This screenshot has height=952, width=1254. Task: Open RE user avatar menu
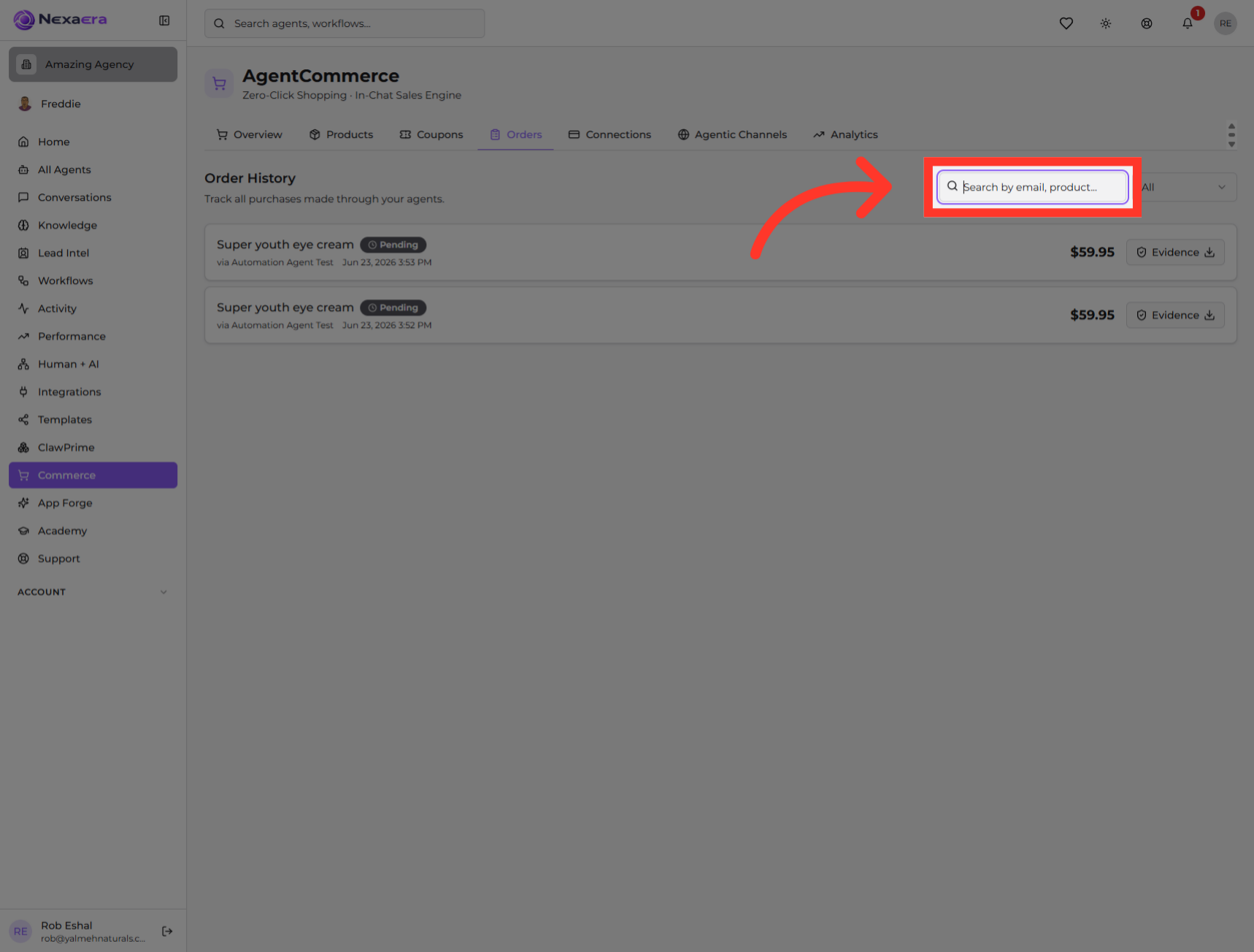pyautogui.click(x=1226, y=23)
